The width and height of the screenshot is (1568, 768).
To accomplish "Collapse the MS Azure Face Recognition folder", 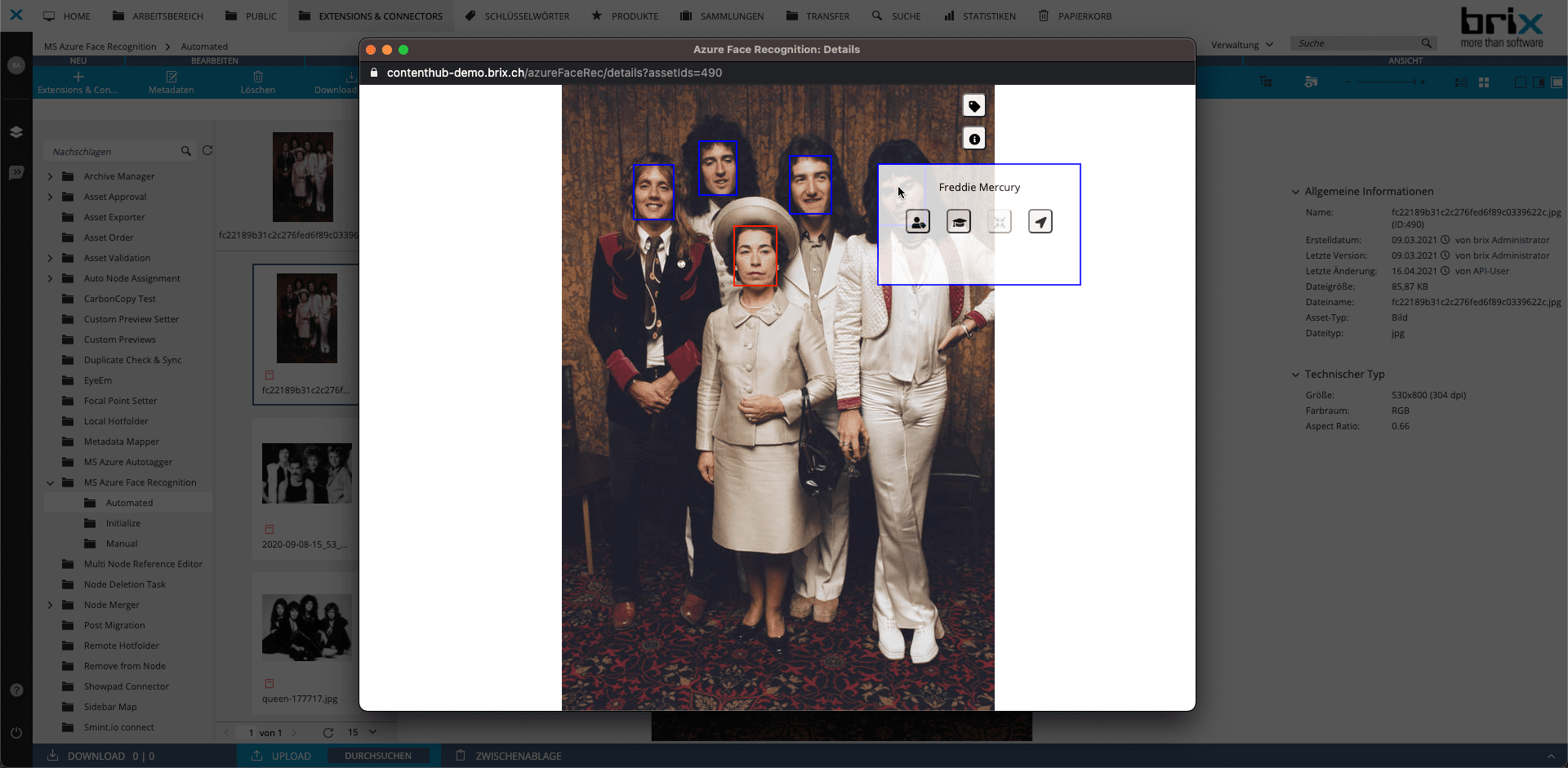I will pos(51,483).
